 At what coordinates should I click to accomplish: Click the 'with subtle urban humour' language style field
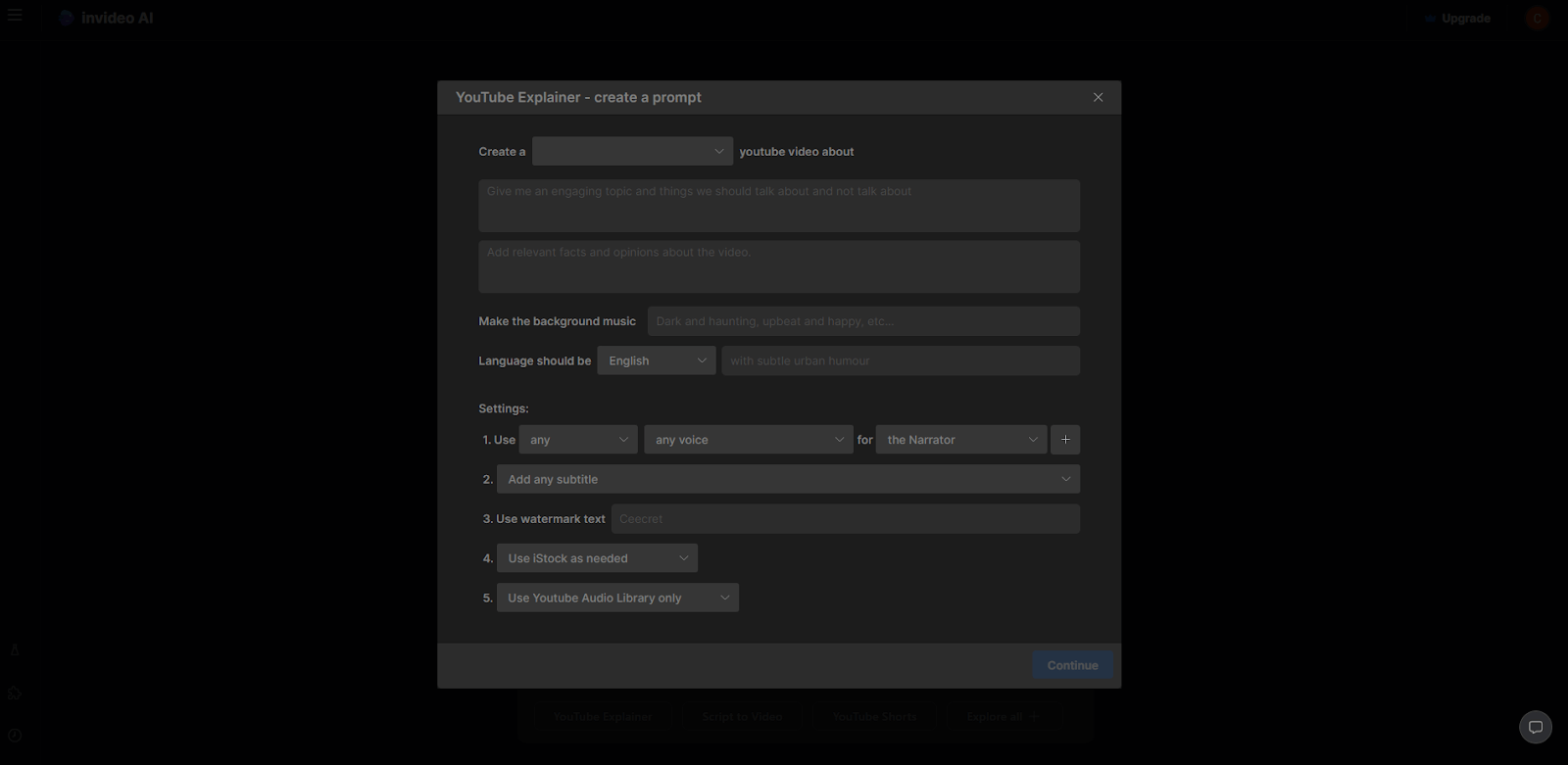click(901, 360)
